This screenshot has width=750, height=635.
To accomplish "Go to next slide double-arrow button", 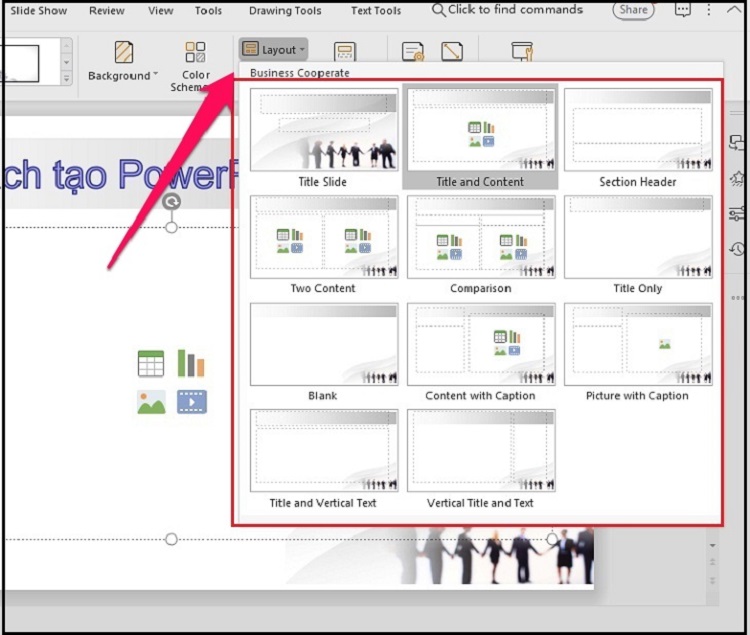I will (713, 580).
